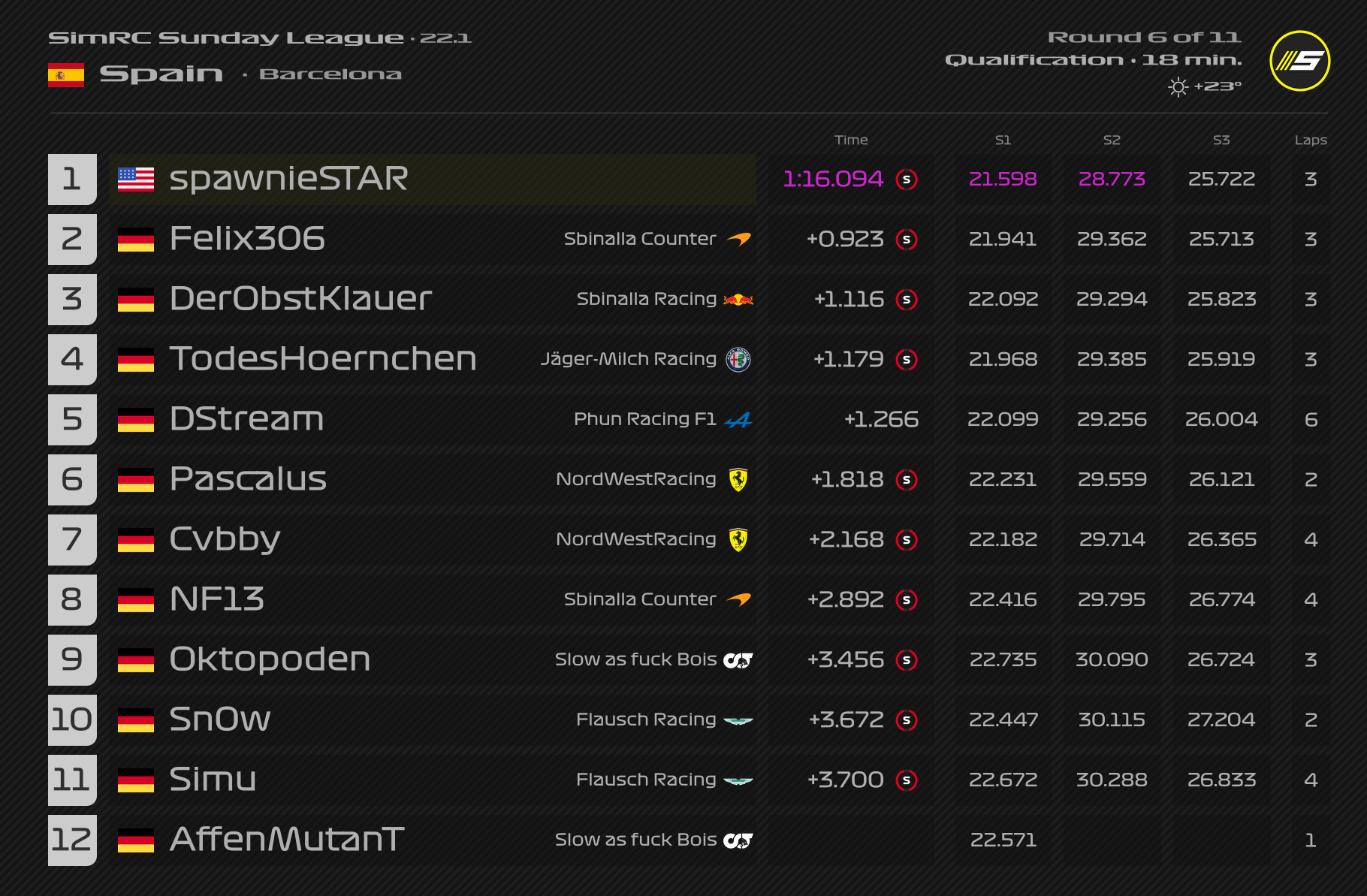Click the Spain flag in header
This screenshot has width=1367, height=896.
[x=66, y=75]
